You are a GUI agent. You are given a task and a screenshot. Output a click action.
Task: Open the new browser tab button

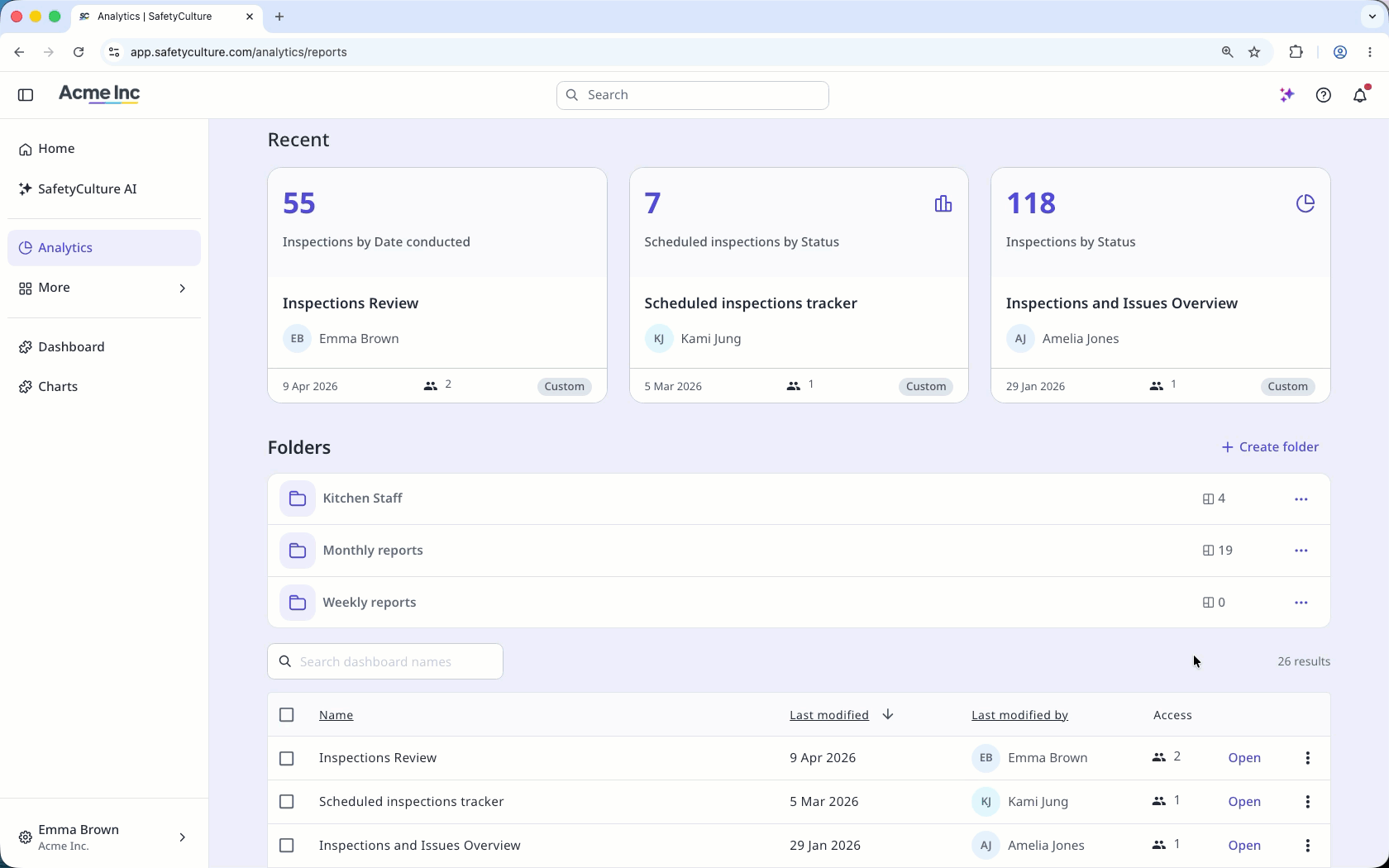(279, 17)
